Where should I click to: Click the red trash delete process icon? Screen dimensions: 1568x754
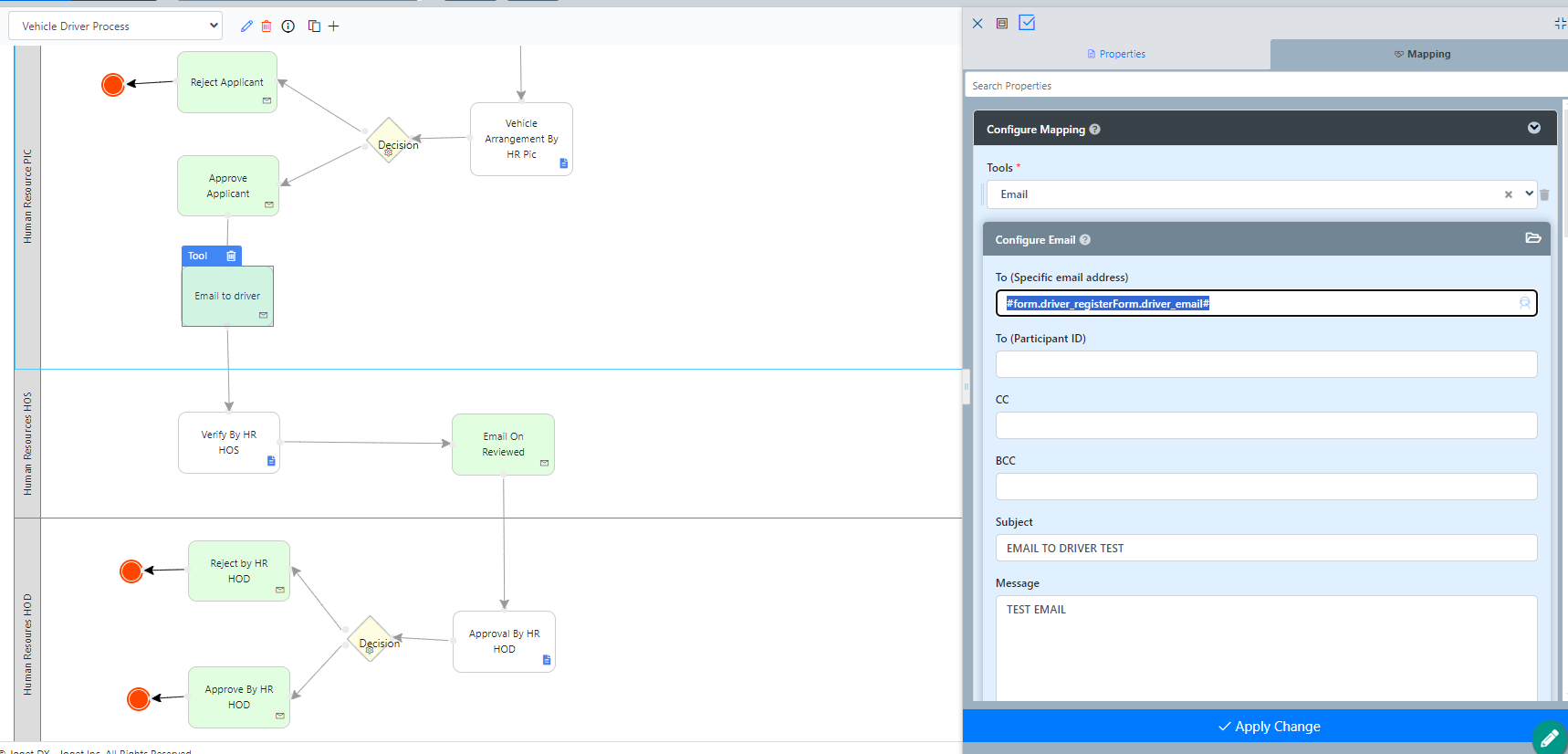267,26
